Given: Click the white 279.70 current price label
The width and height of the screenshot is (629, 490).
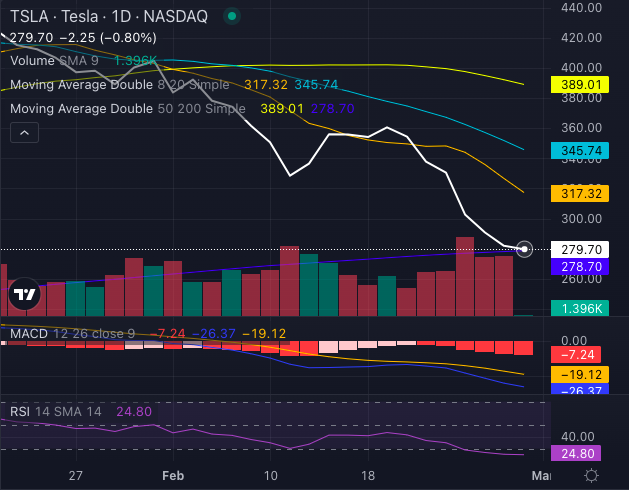Looking at the screenshot, I should pos(579,250).
